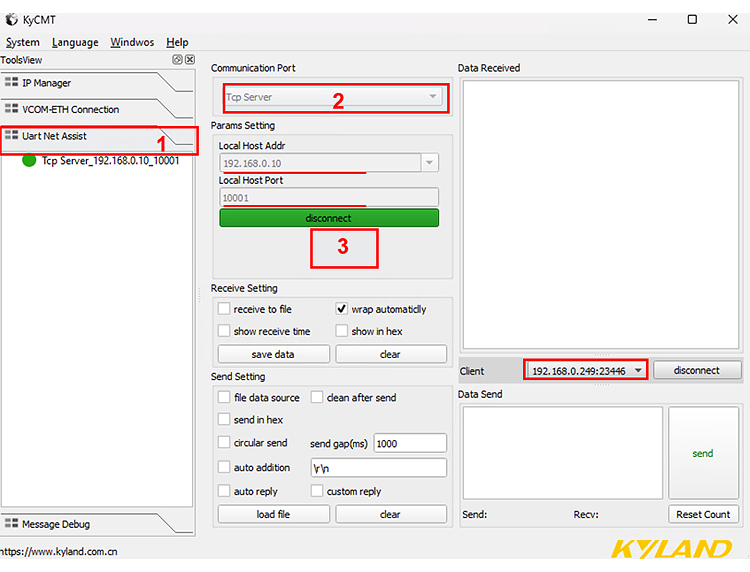Click the Uart Net Assist grid icon
Screen dimensions: 750x572
pos(11,135)
